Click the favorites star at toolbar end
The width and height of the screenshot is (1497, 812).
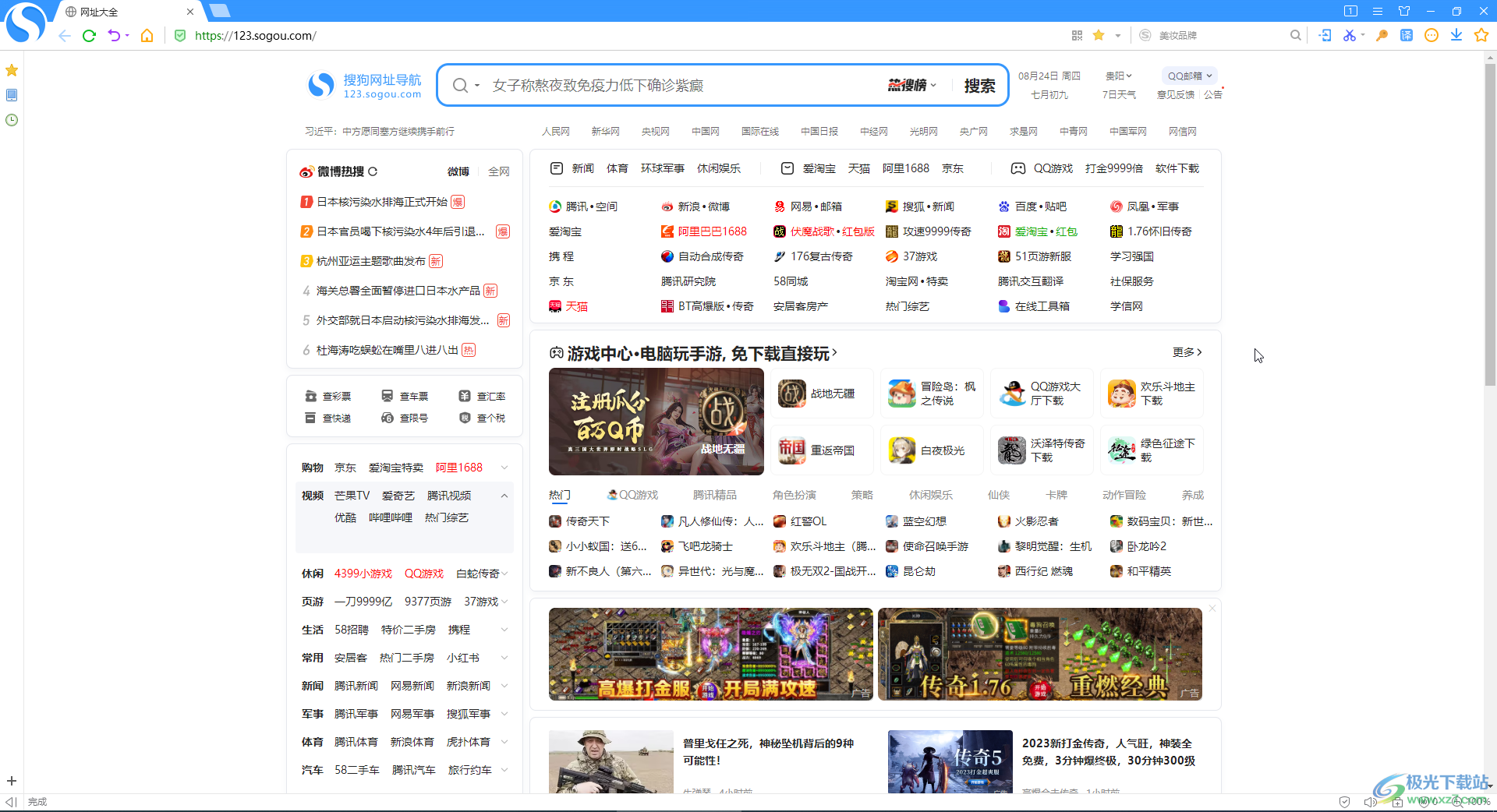1481,35
